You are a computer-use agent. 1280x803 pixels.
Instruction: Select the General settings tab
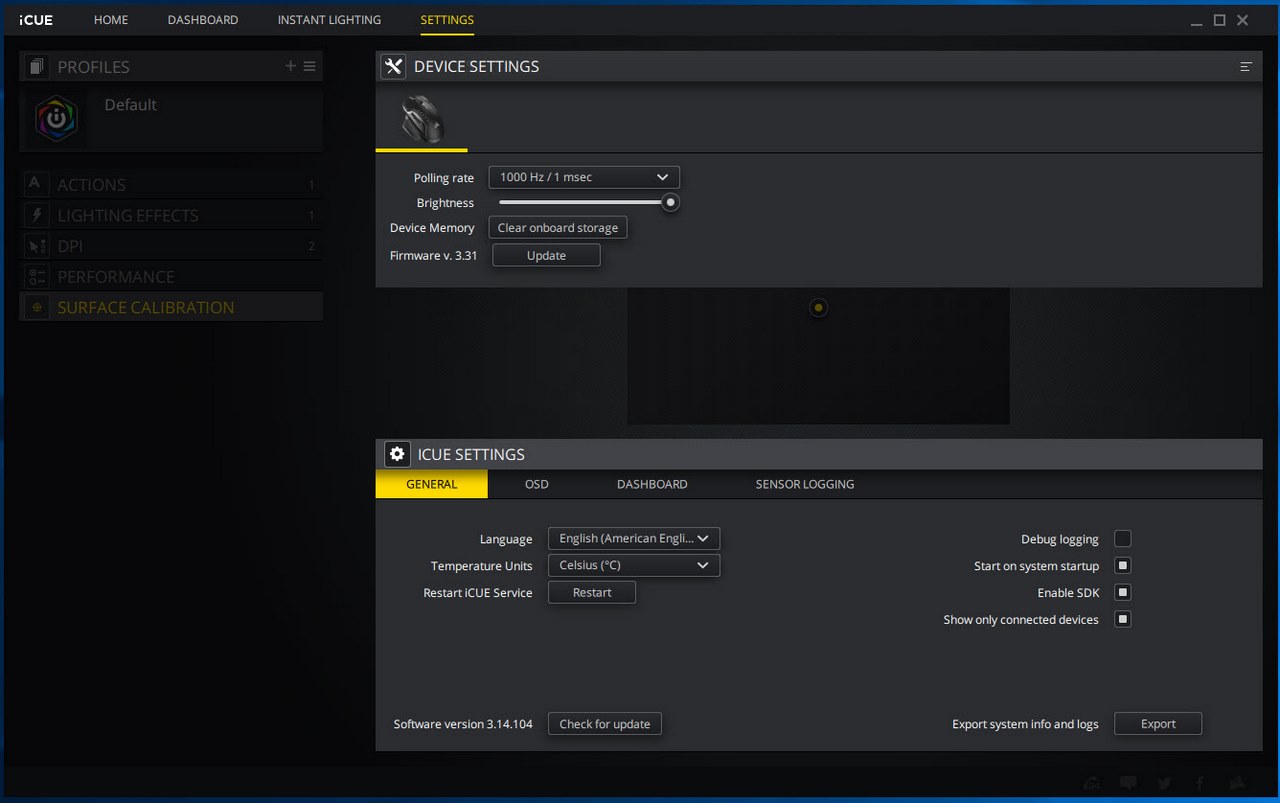pos(432,484)
